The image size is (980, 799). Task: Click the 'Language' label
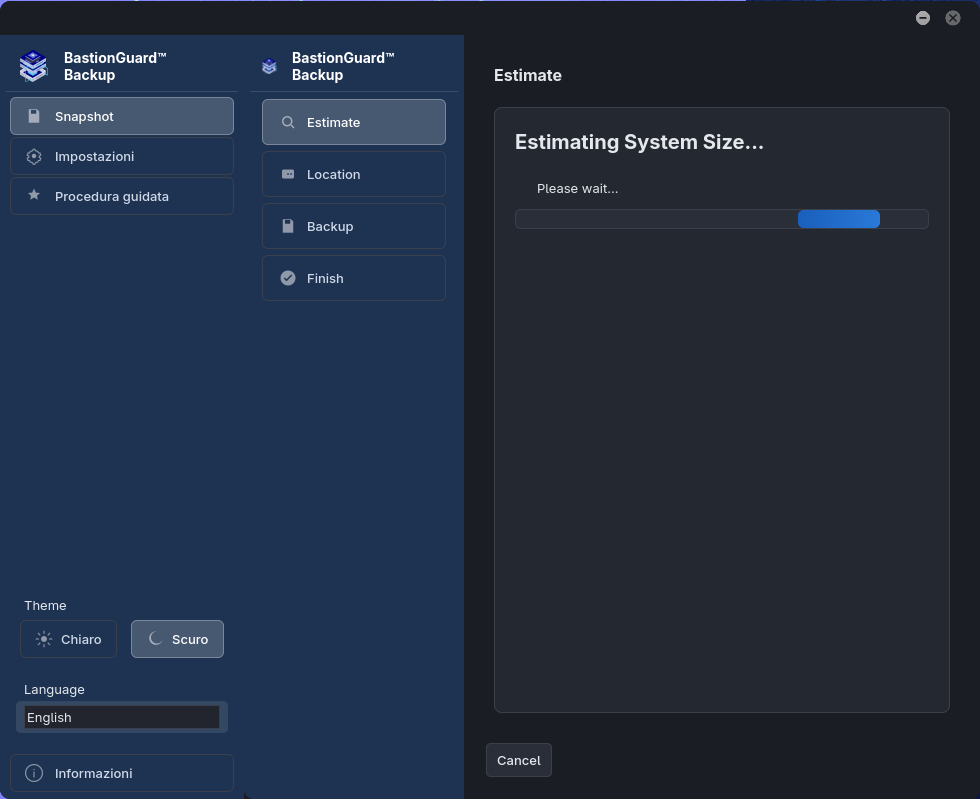54,689
